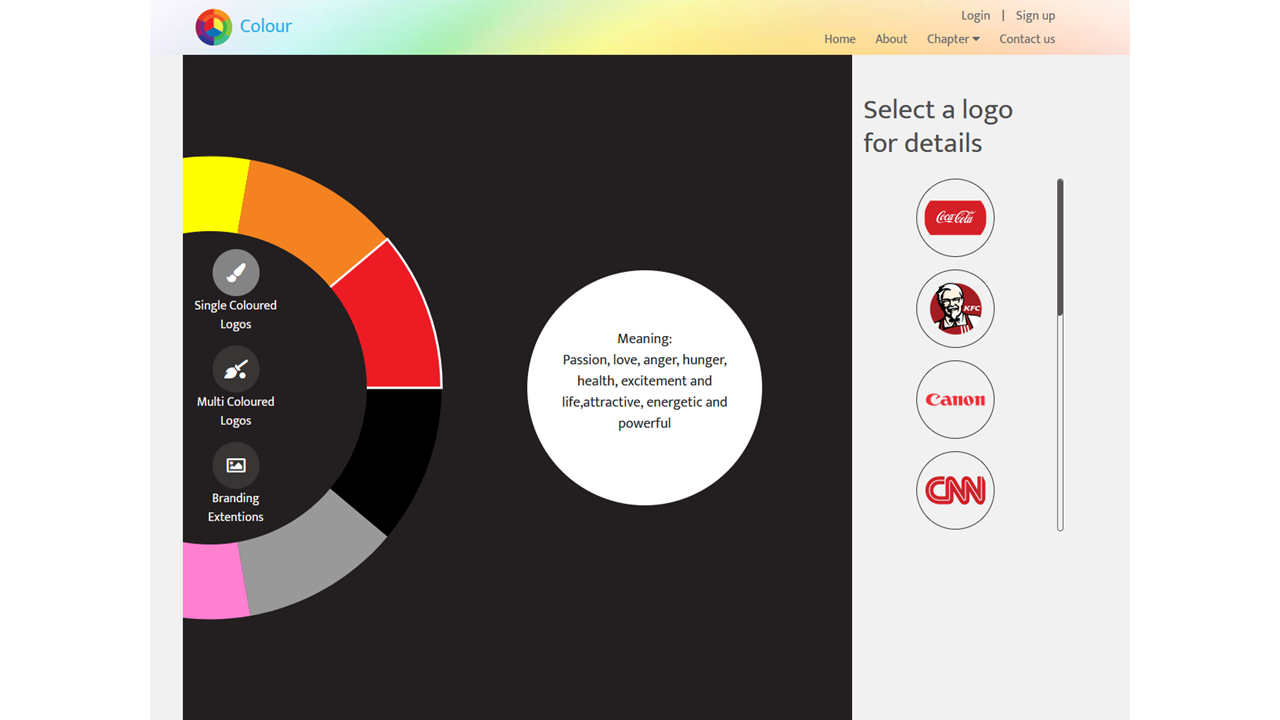Select the Multi Coloured Logos icon
The height and width of the screenshot is (720, 1280).
click(x=236, y=369)
